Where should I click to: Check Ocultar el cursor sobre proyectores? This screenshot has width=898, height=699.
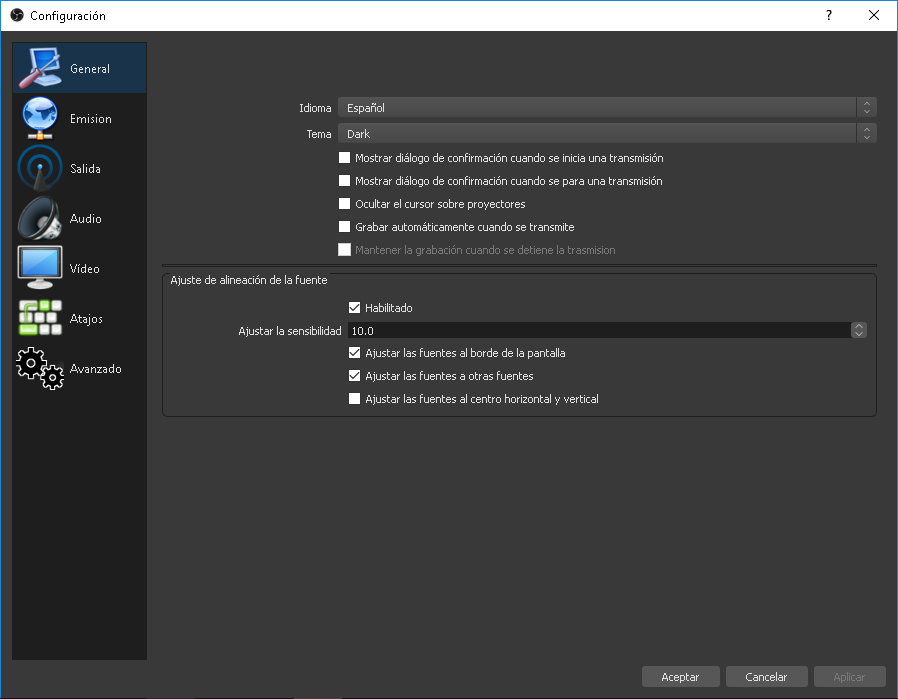click(344, 203)
